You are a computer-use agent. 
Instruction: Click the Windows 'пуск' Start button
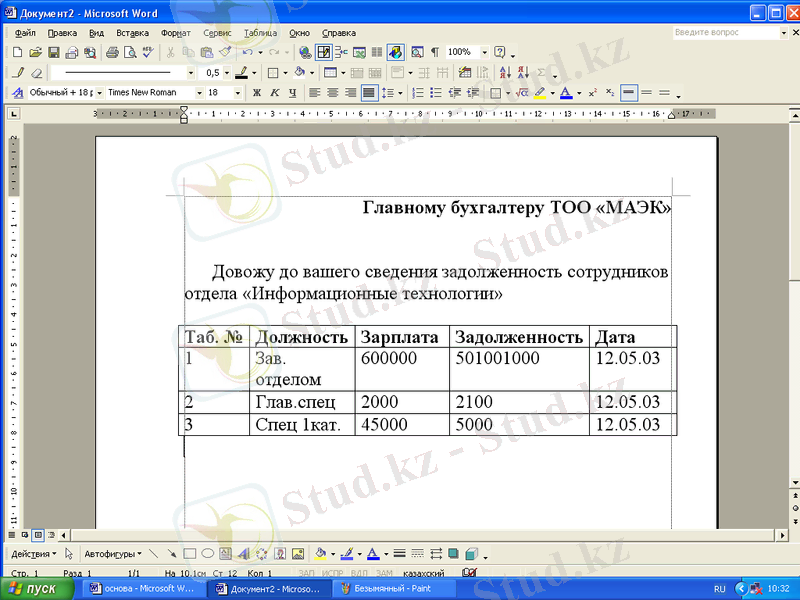click(x=37, y=589)
